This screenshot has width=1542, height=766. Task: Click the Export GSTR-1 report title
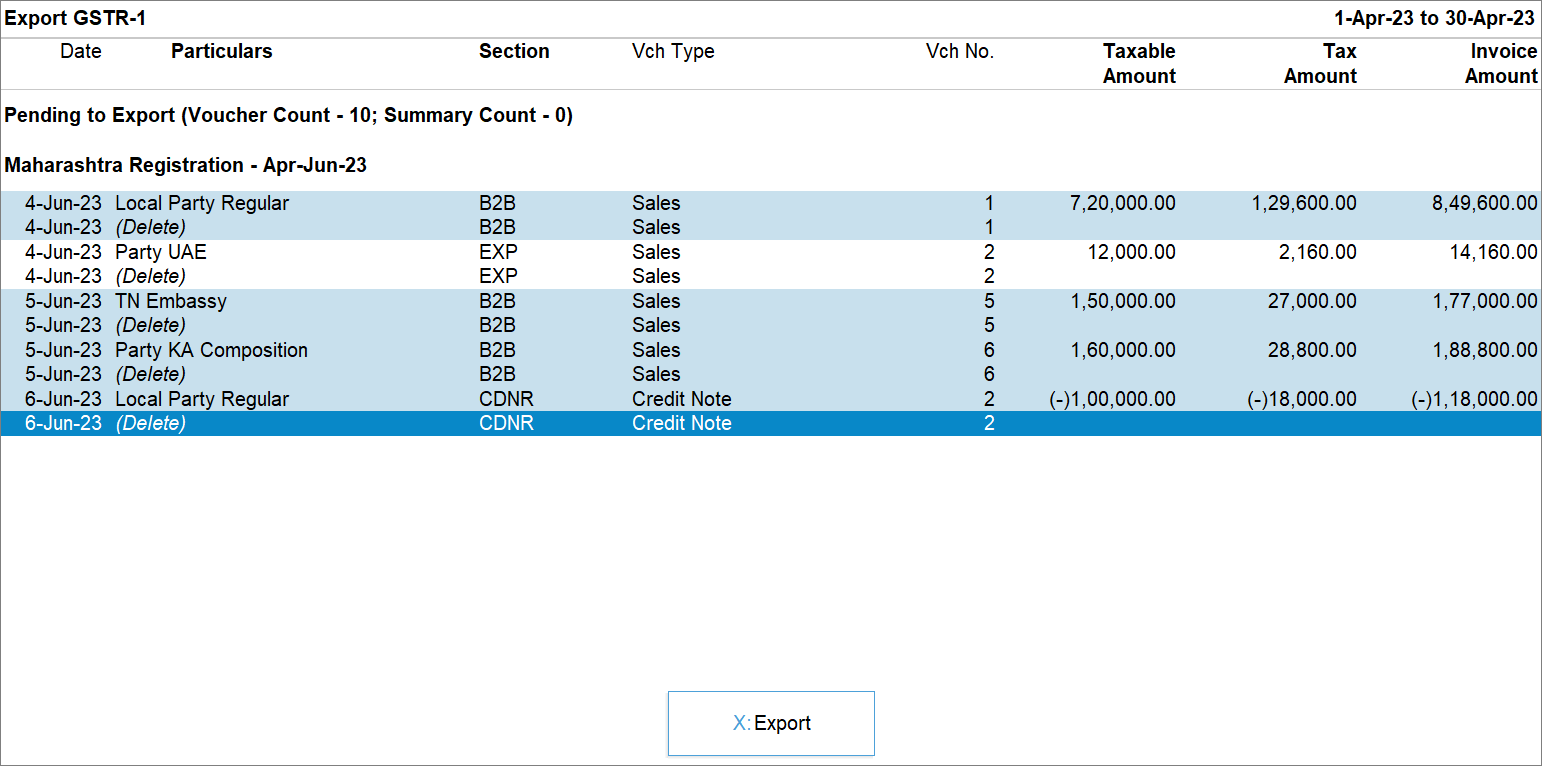pos(75,18)
